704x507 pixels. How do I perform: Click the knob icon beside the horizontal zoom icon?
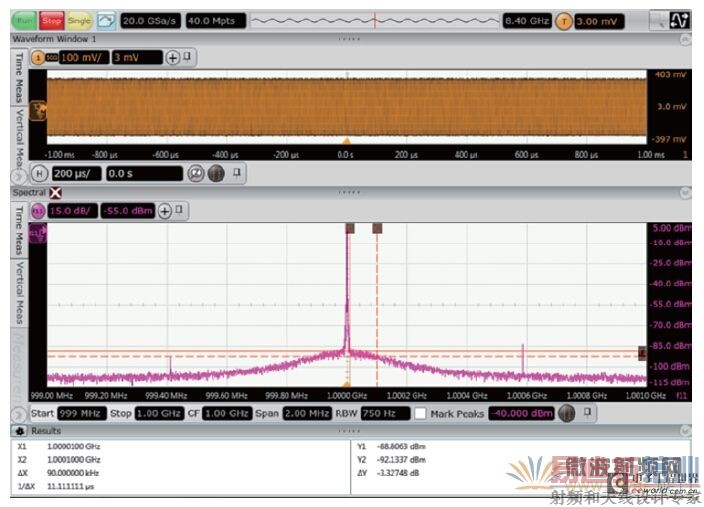click(216, 174)
